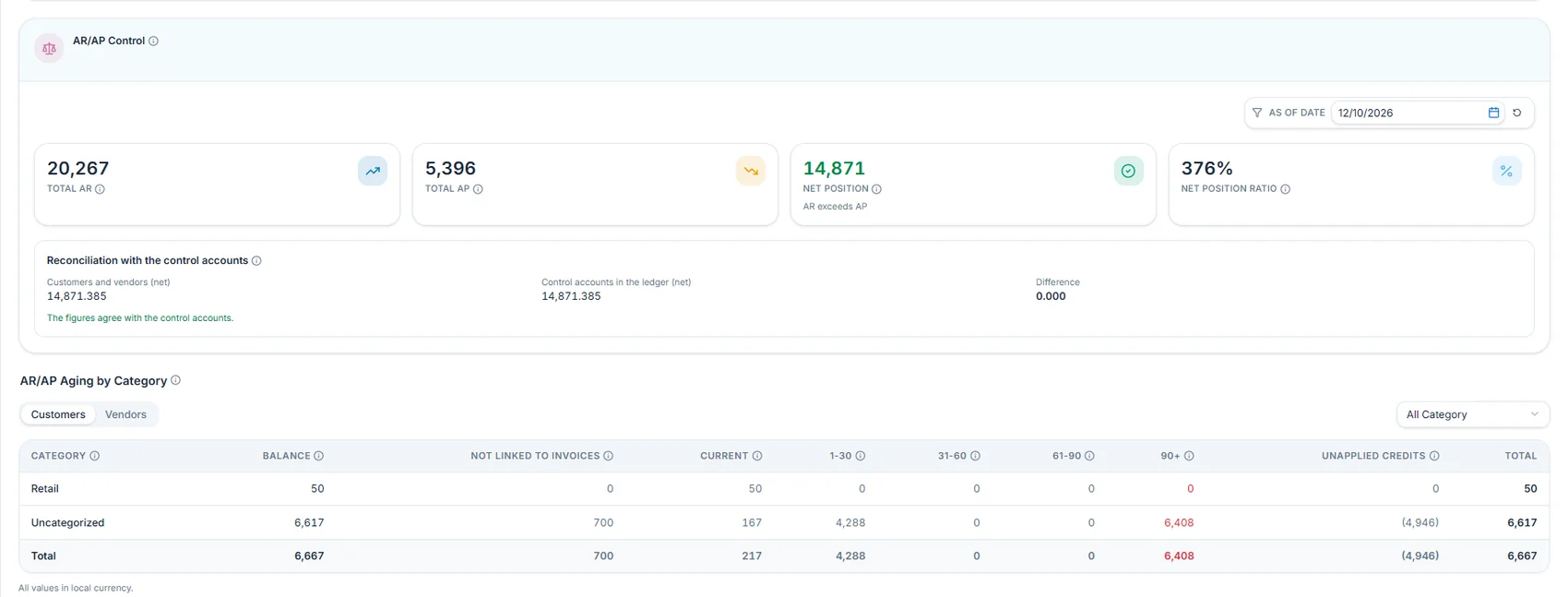The image size is (1568, 597).
Task: Show info for 61-90 column header
Action: point(1089,456)
